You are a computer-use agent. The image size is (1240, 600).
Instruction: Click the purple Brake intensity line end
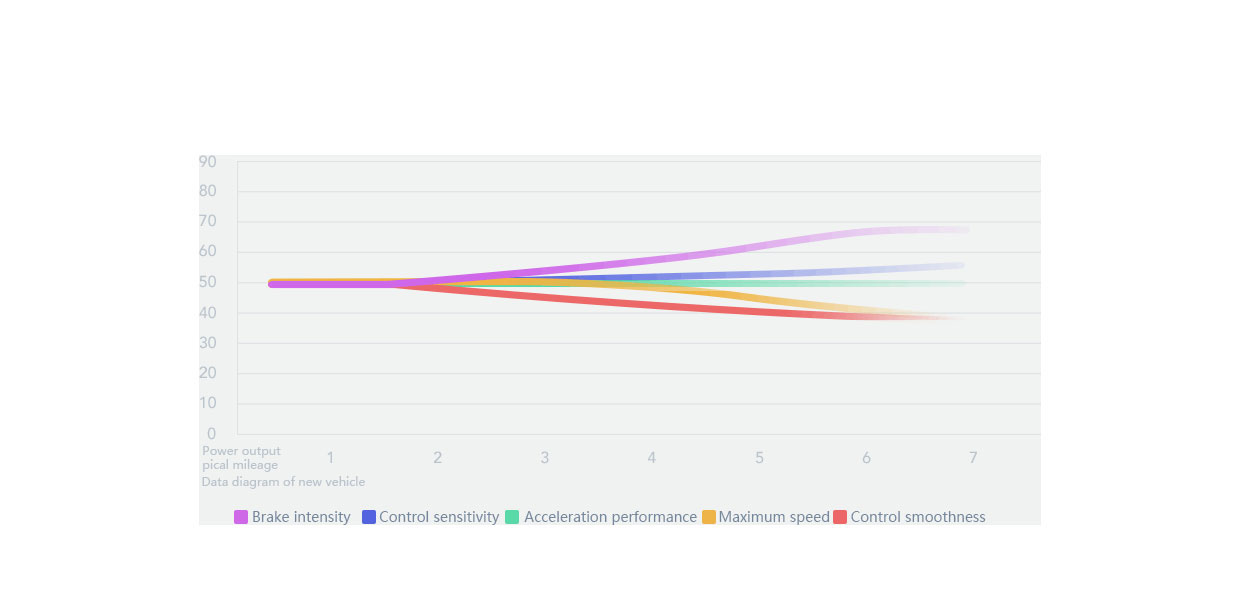point(963,230)
